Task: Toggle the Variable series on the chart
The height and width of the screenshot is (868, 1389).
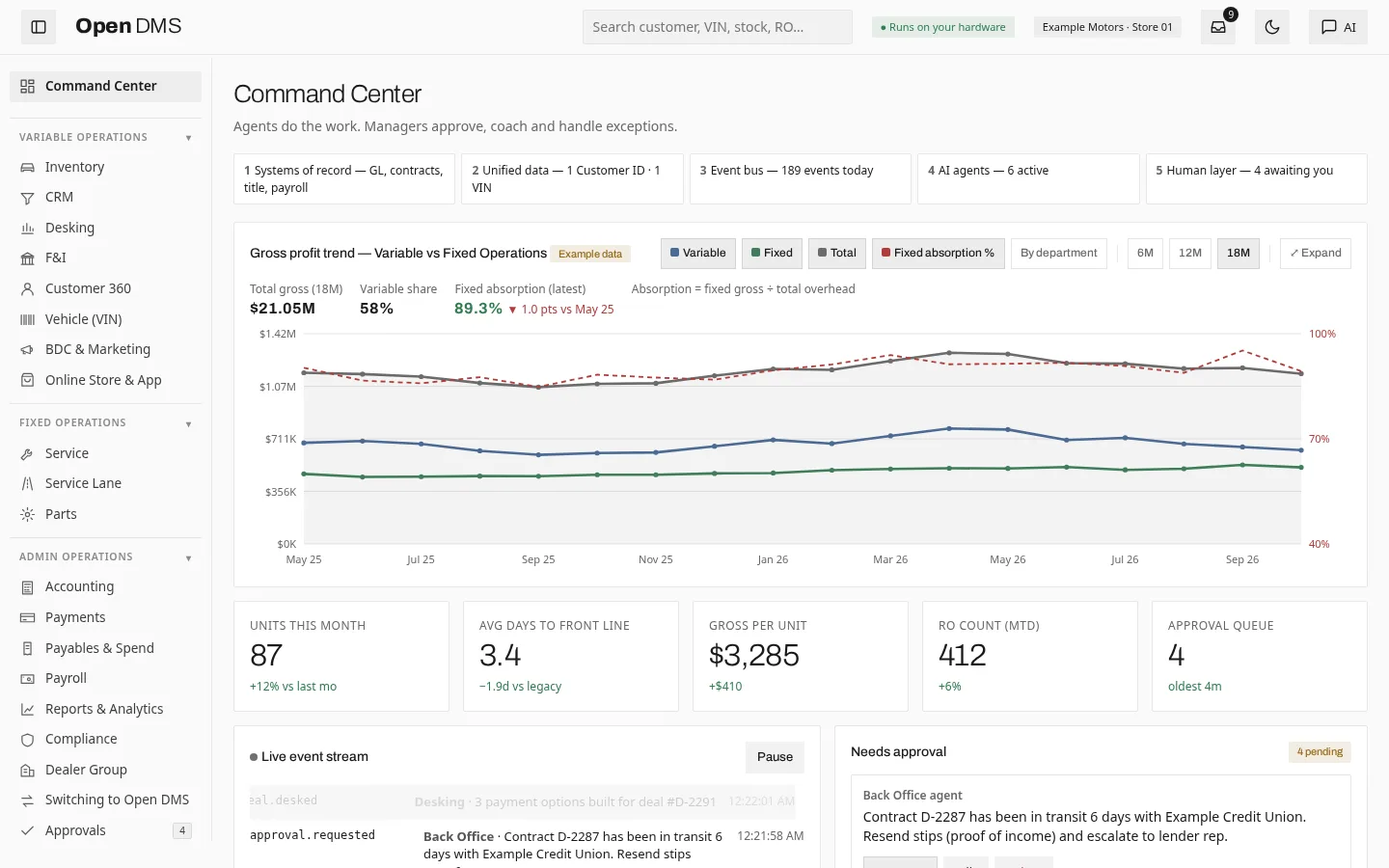Action: [x=697, y=254]
